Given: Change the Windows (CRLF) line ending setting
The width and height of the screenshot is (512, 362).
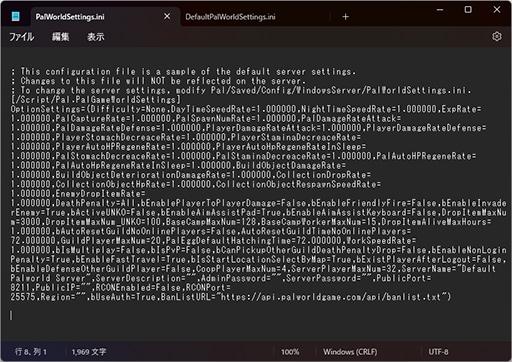Looking at the screenshot, I should tap(350, 352).
